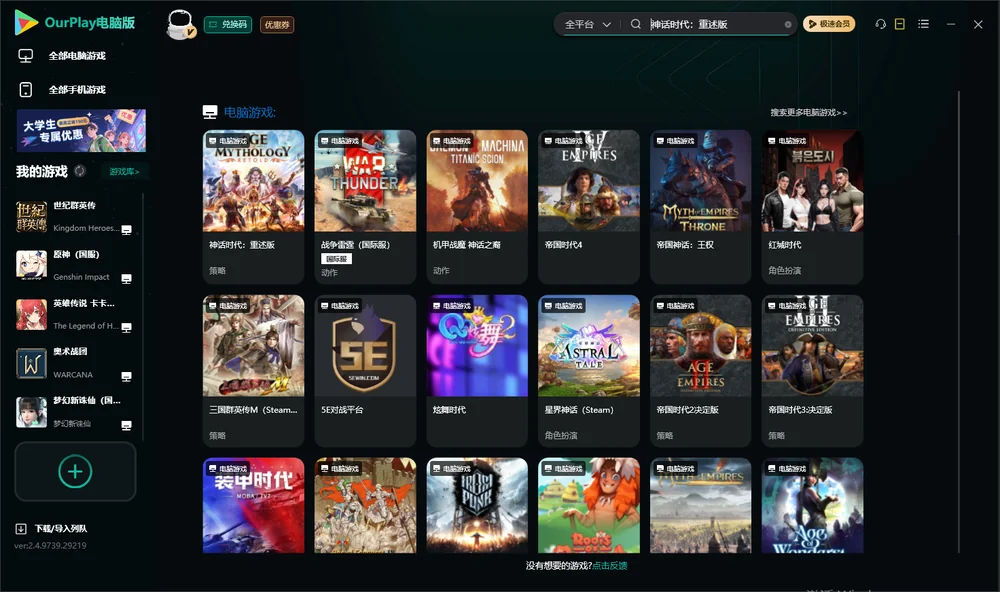Open the customer service headset icon

click(x=881, y=24)
